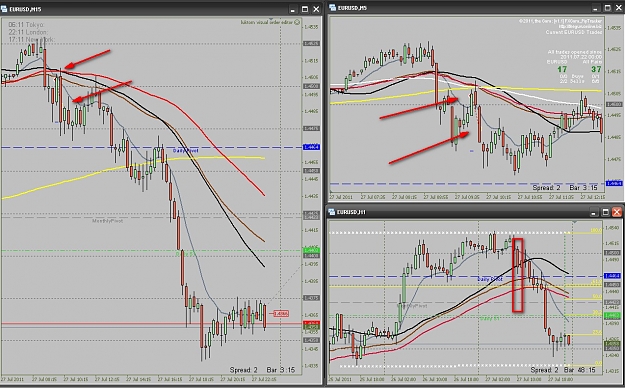This screenshot has height=388, width=625.
Task: Click the blue pivot price tag on M15 price axis
Action: point(311,147)
